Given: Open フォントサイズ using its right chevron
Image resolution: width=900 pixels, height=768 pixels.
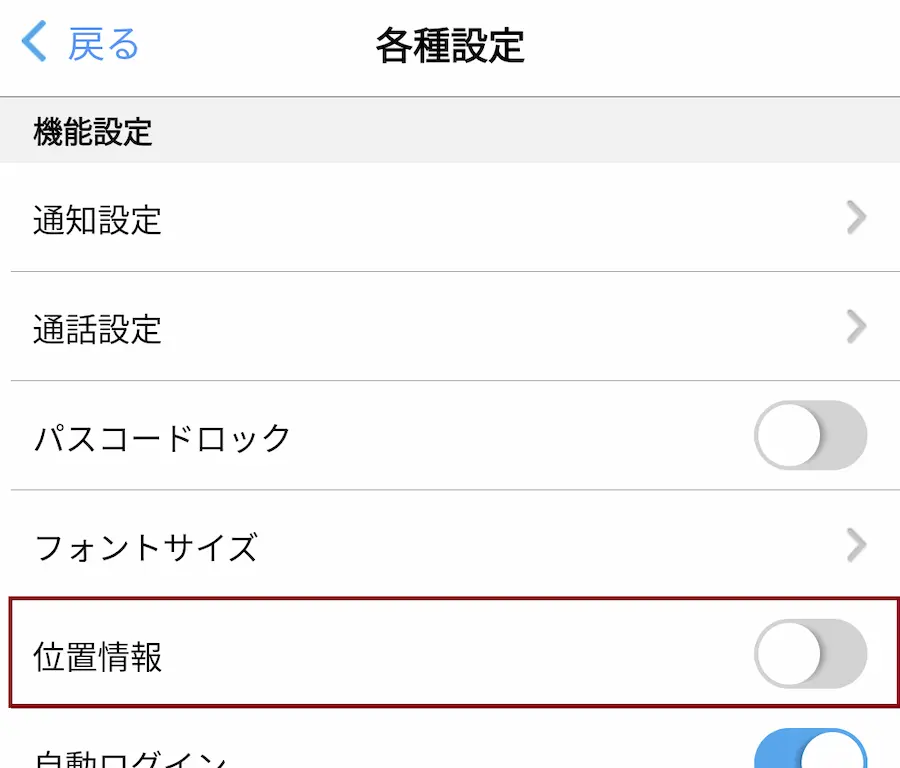Looking at the screenshot, I should coord(856,545).
